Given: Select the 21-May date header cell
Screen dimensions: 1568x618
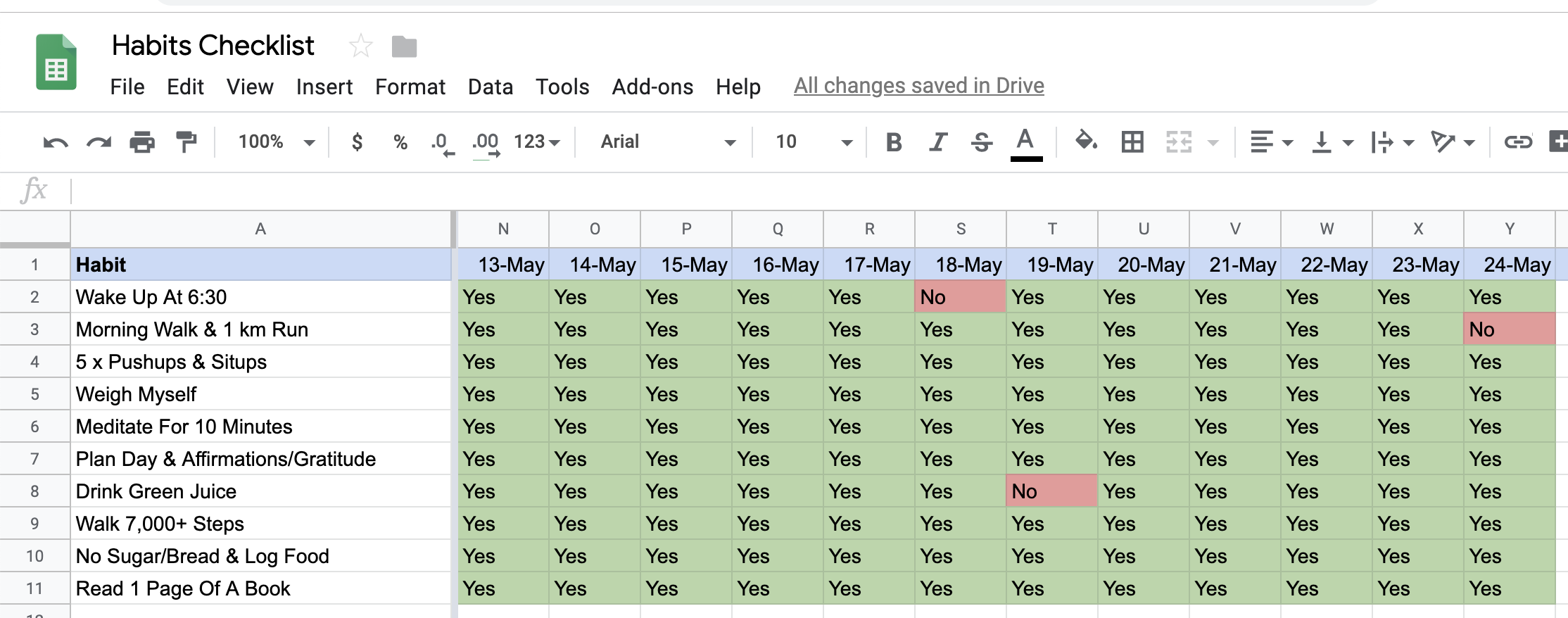Looking at the screenshot, I should (1235, 265).
